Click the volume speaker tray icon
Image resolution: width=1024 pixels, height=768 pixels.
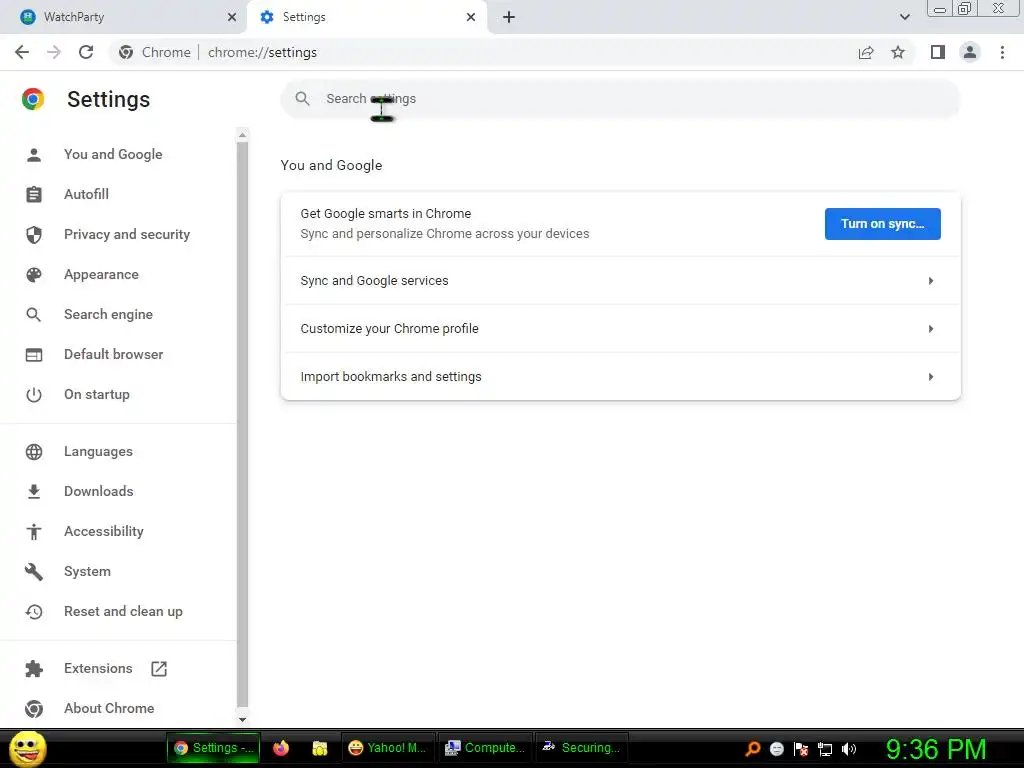[x=849, y=749]
